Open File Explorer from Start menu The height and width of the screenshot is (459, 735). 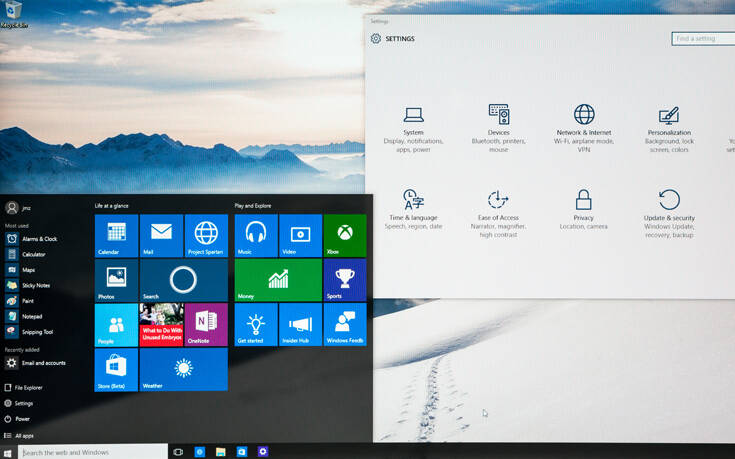click(23, 388)
